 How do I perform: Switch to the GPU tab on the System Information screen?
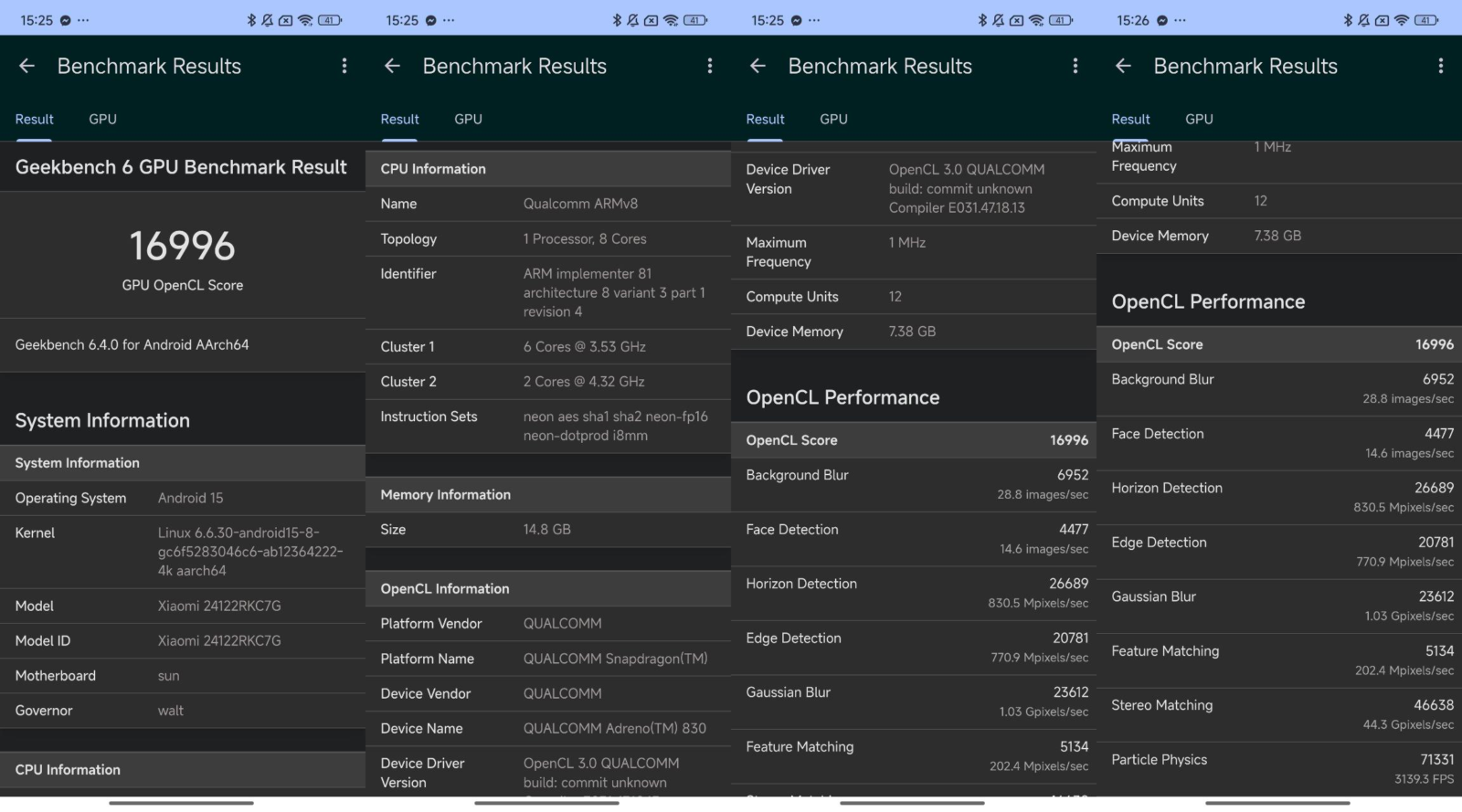102,120
